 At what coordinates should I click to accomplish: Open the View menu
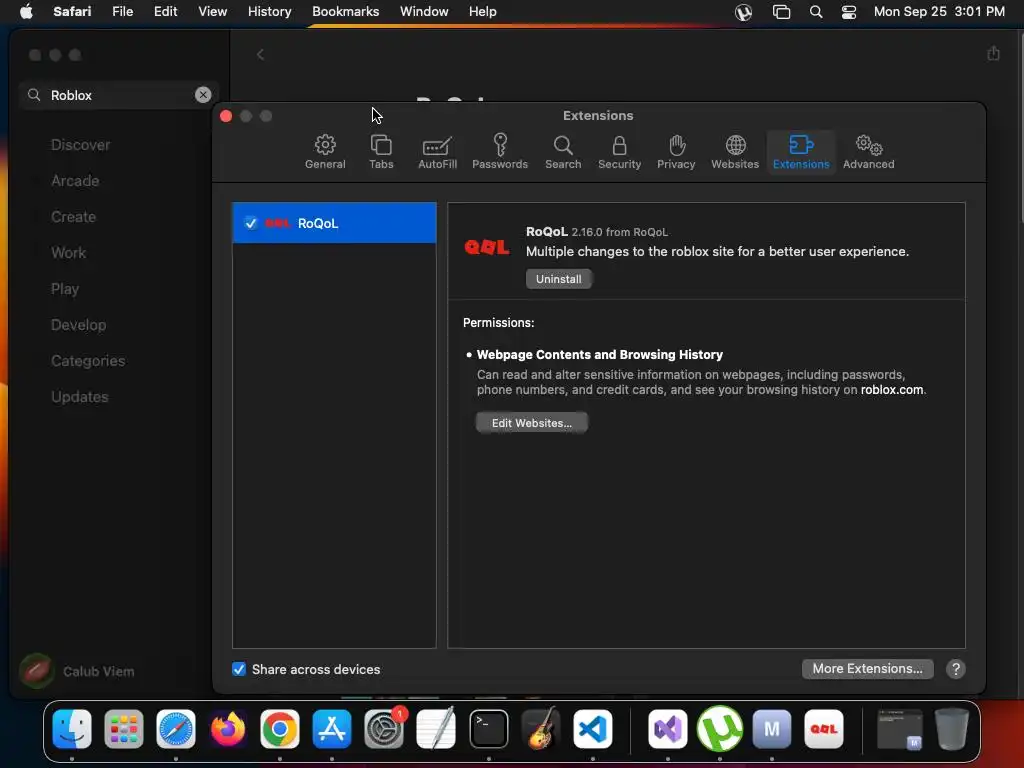pyautogui.click(x=212, y=11)
